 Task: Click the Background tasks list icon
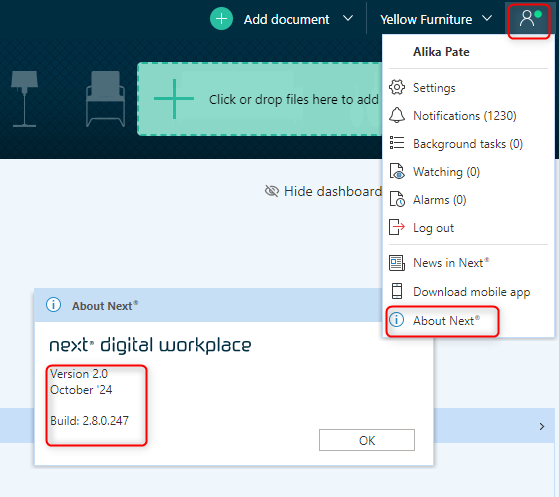coord(397,143)
